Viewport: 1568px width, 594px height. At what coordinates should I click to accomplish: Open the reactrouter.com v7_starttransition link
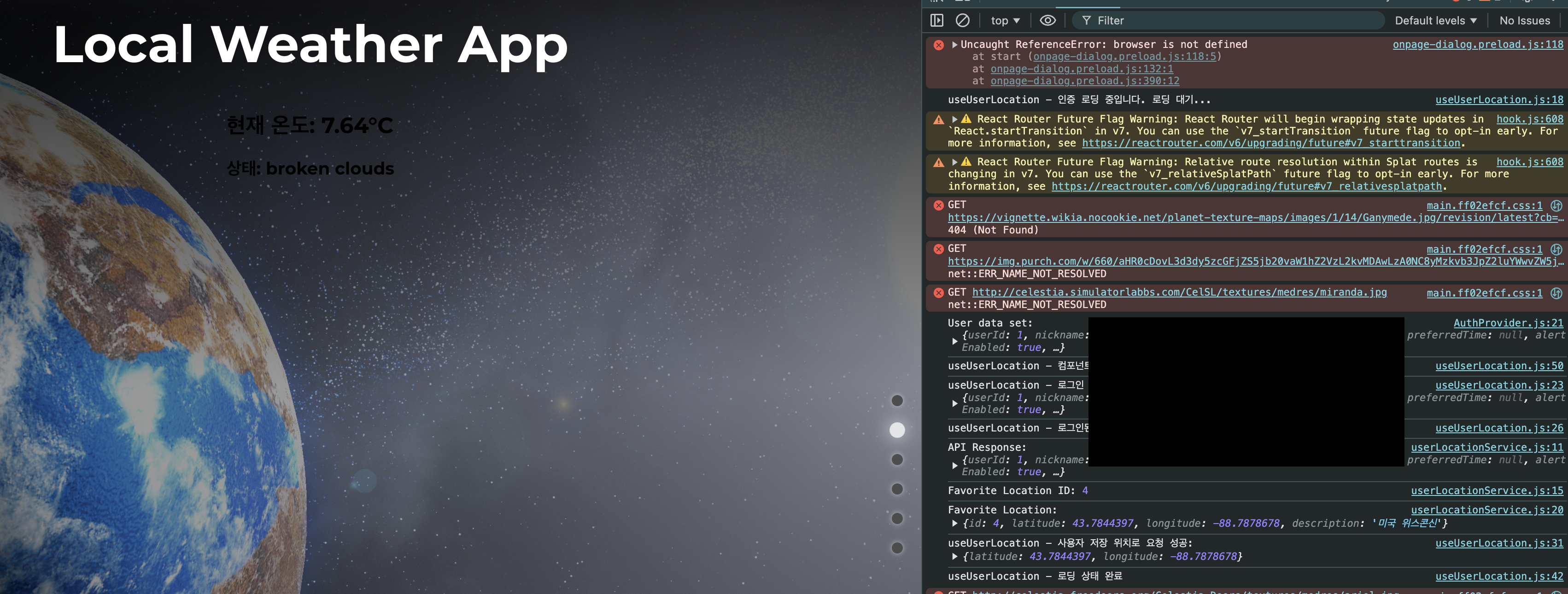click(x=1270, y=143)
